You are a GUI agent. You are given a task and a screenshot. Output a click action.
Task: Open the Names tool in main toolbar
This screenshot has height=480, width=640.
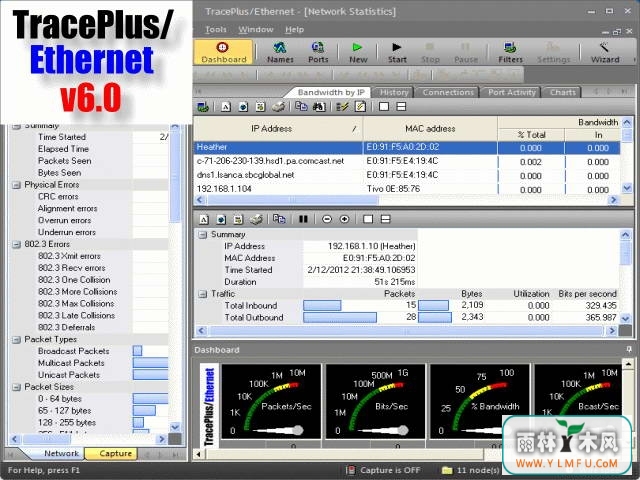pyautogui.click(x=280, y=52)
